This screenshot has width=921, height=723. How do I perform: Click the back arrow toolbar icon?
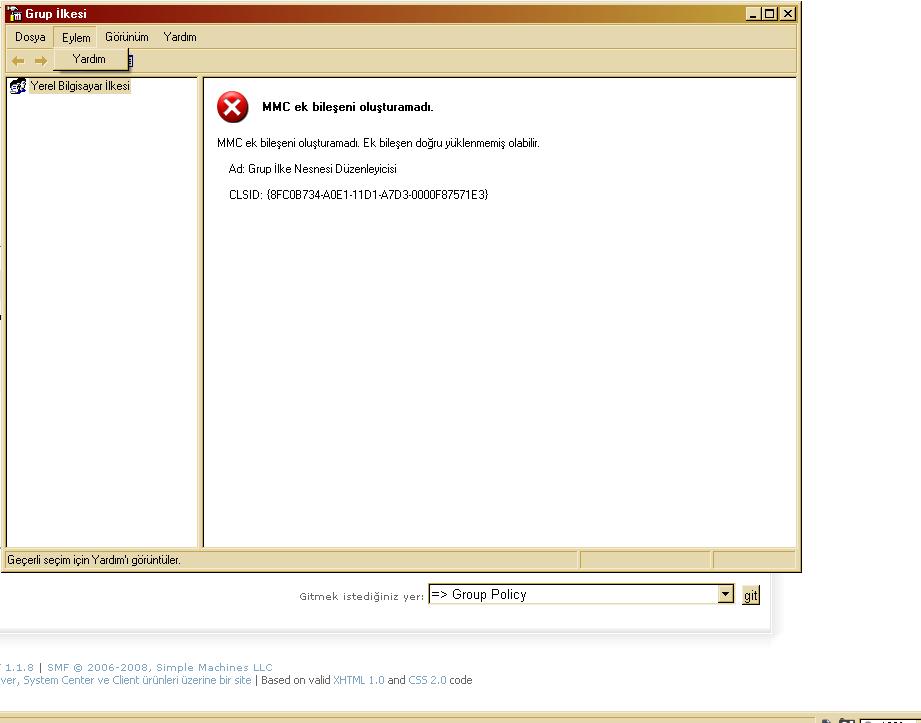pos(18,60)
